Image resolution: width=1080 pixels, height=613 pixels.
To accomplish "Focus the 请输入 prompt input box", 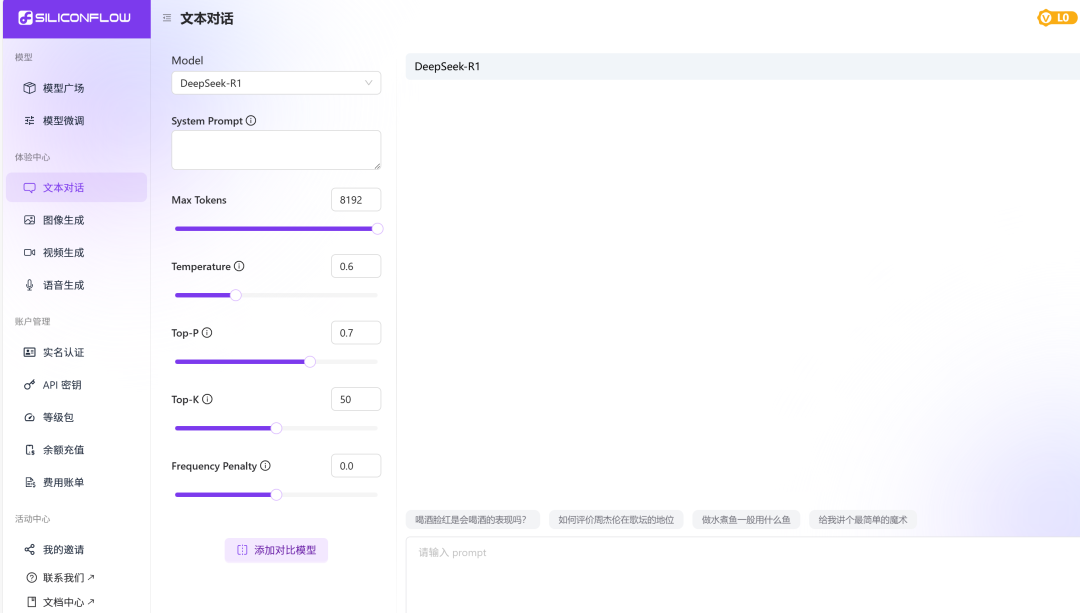I will coord(743,575).
